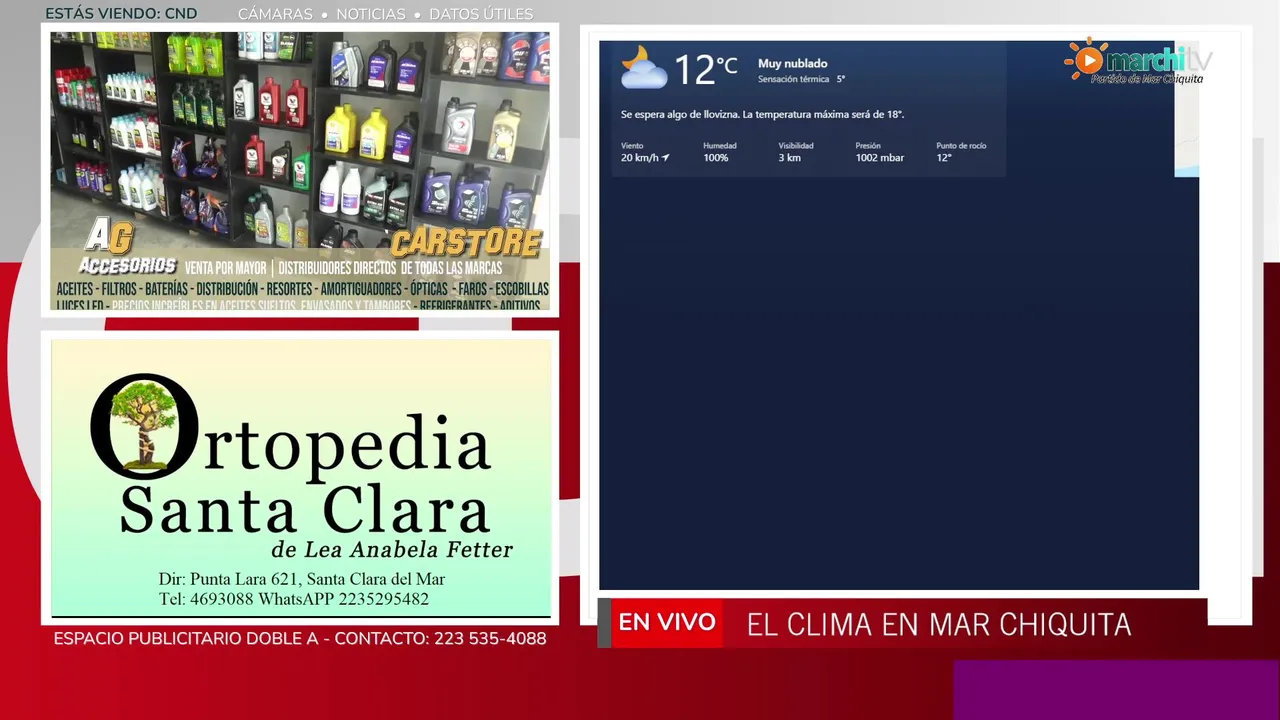Click the Partido de Mar Chiquita tagline
This screenshot has width=1280, height=720.
[x=1147, y=79]
